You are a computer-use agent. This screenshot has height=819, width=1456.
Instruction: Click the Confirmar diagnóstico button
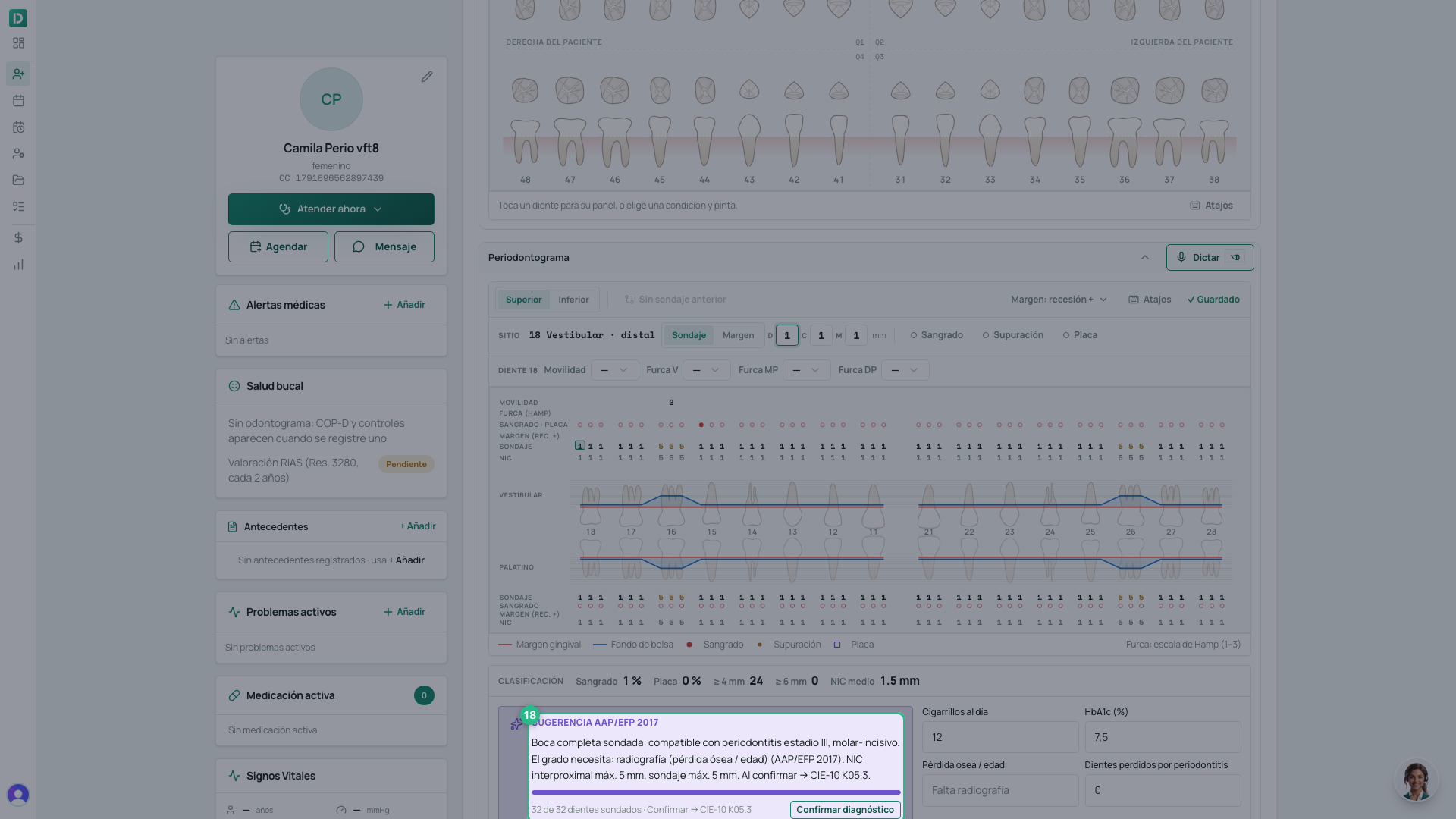[845, 810]
